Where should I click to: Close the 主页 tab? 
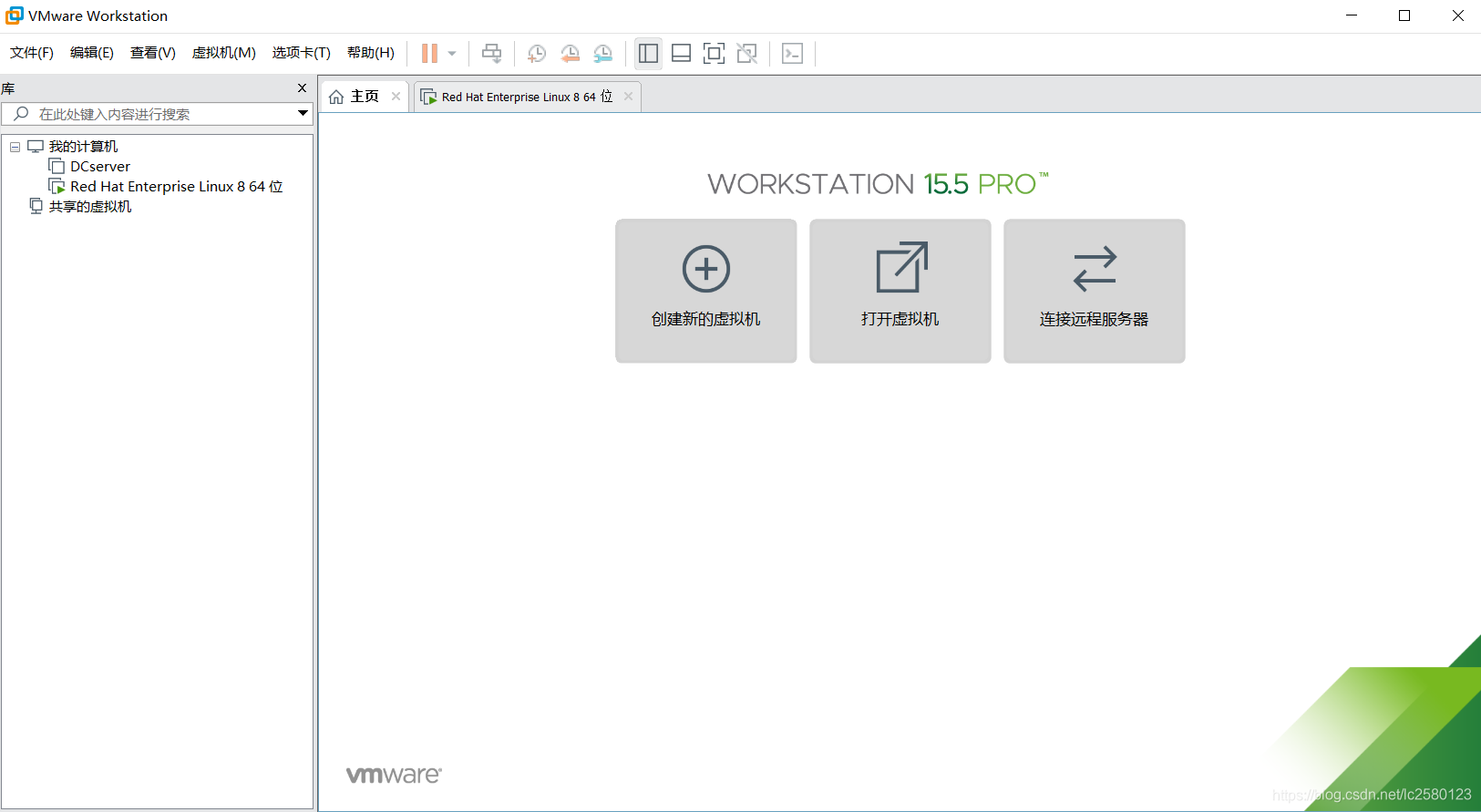[x=396, y=97]
